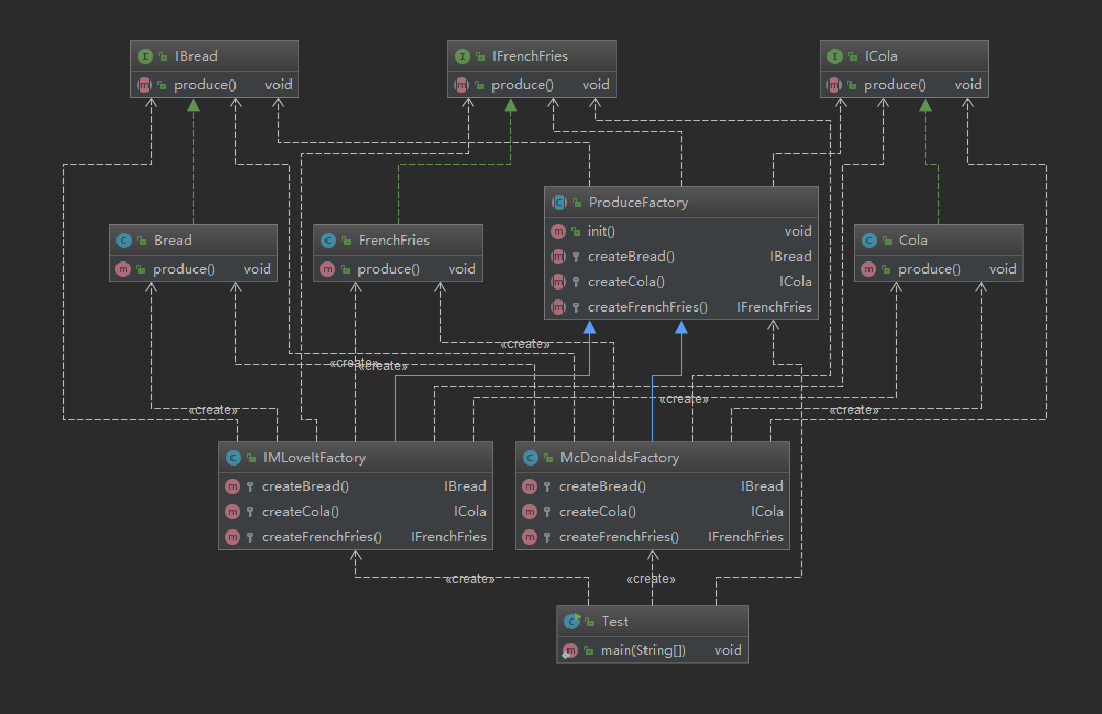Click «create» label near Cola dependency line

click(x=854, y=410)
